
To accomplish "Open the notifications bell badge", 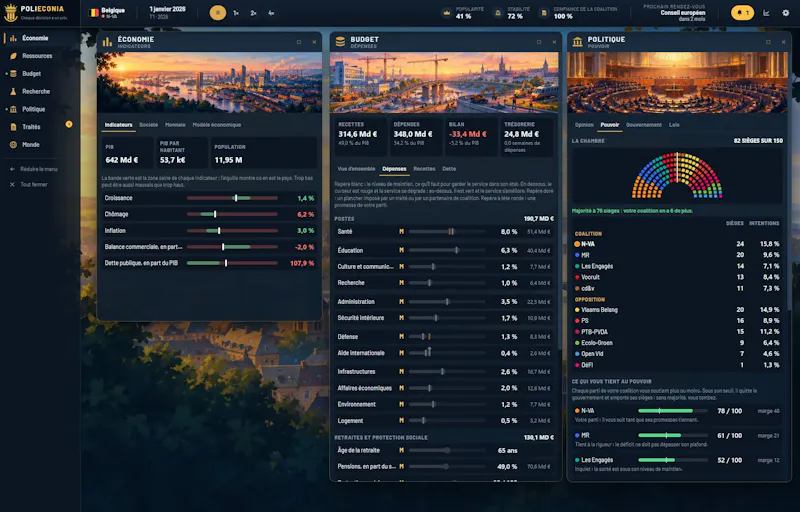I will click(742, 13).
